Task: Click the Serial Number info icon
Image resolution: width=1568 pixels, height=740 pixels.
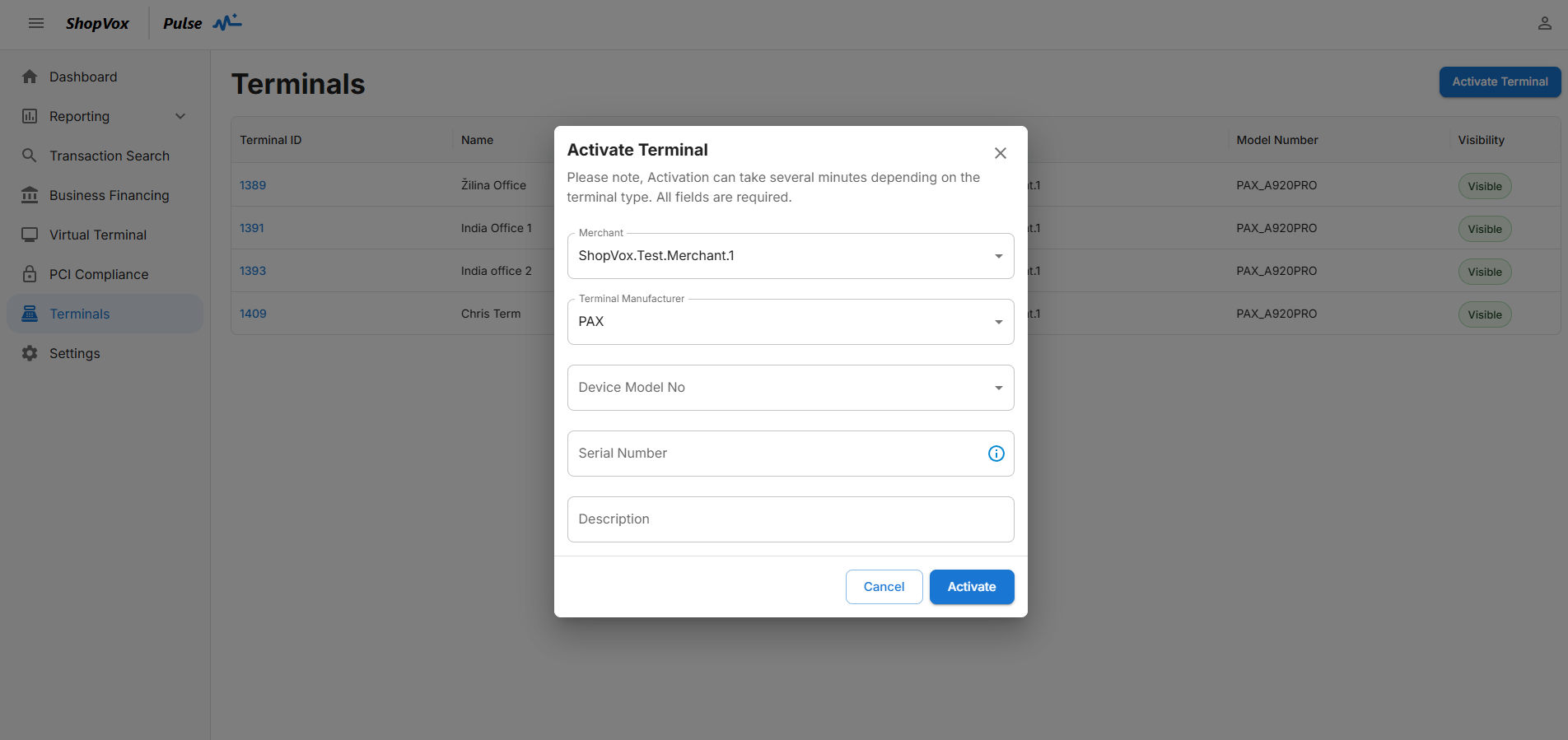Action: 996,454
